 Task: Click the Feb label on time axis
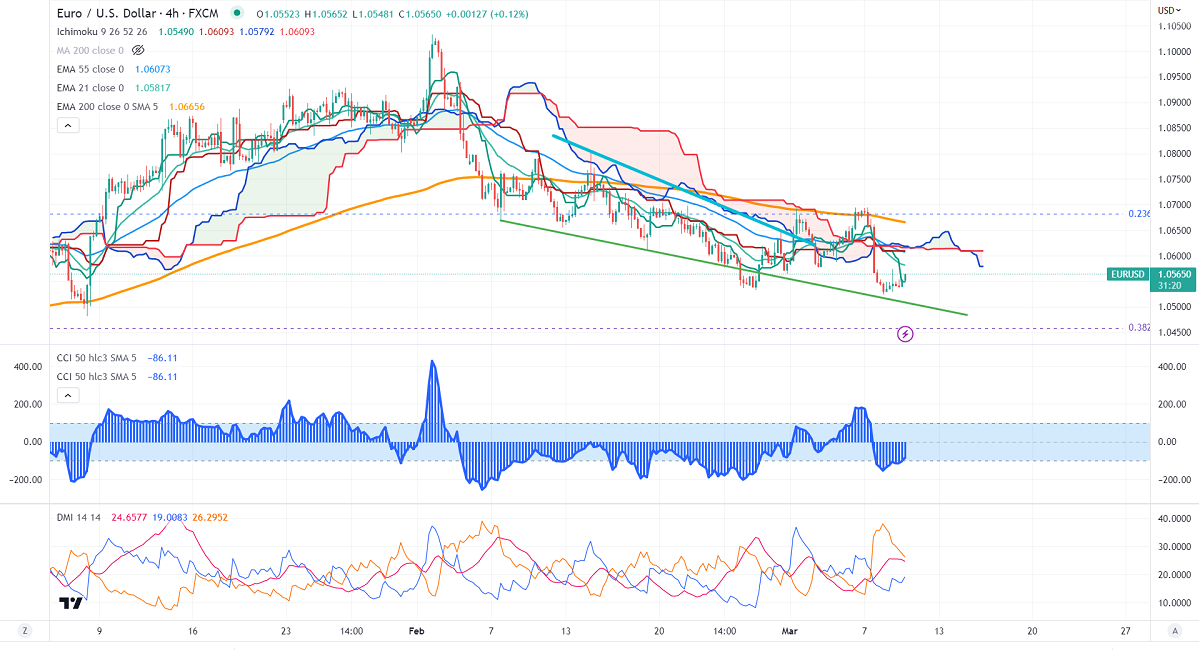pyautogui.click(x=417, y=631)
